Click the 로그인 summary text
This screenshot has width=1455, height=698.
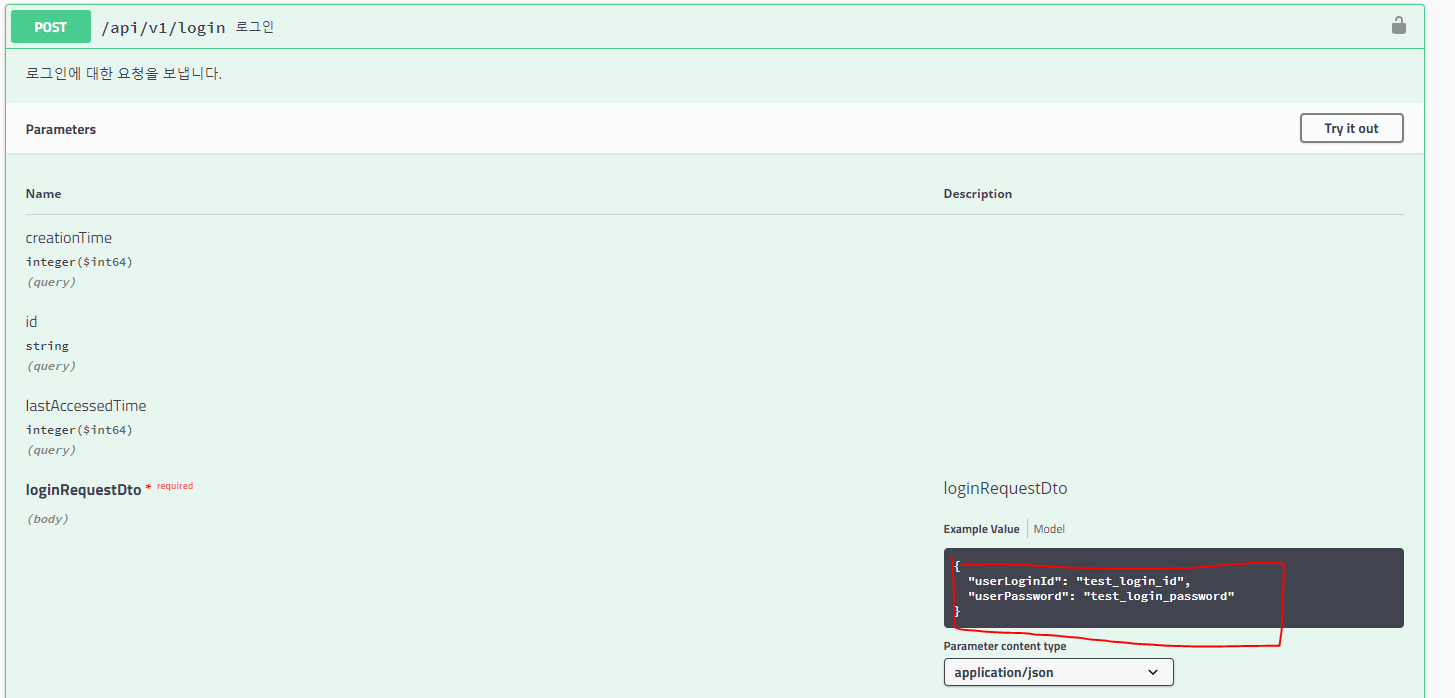click(254, 28)
